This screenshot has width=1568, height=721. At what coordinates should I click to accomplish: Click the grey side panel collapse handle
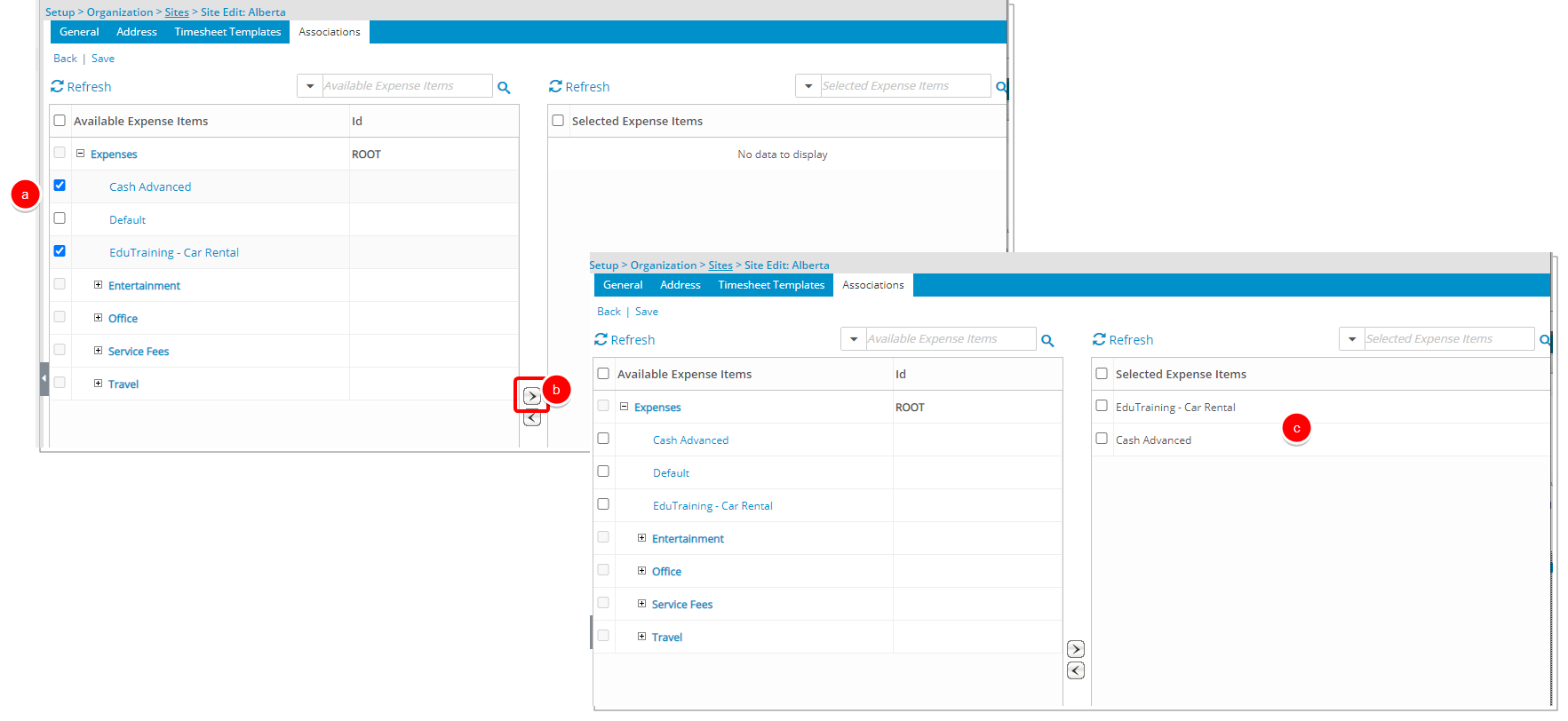tap(44, 378)
